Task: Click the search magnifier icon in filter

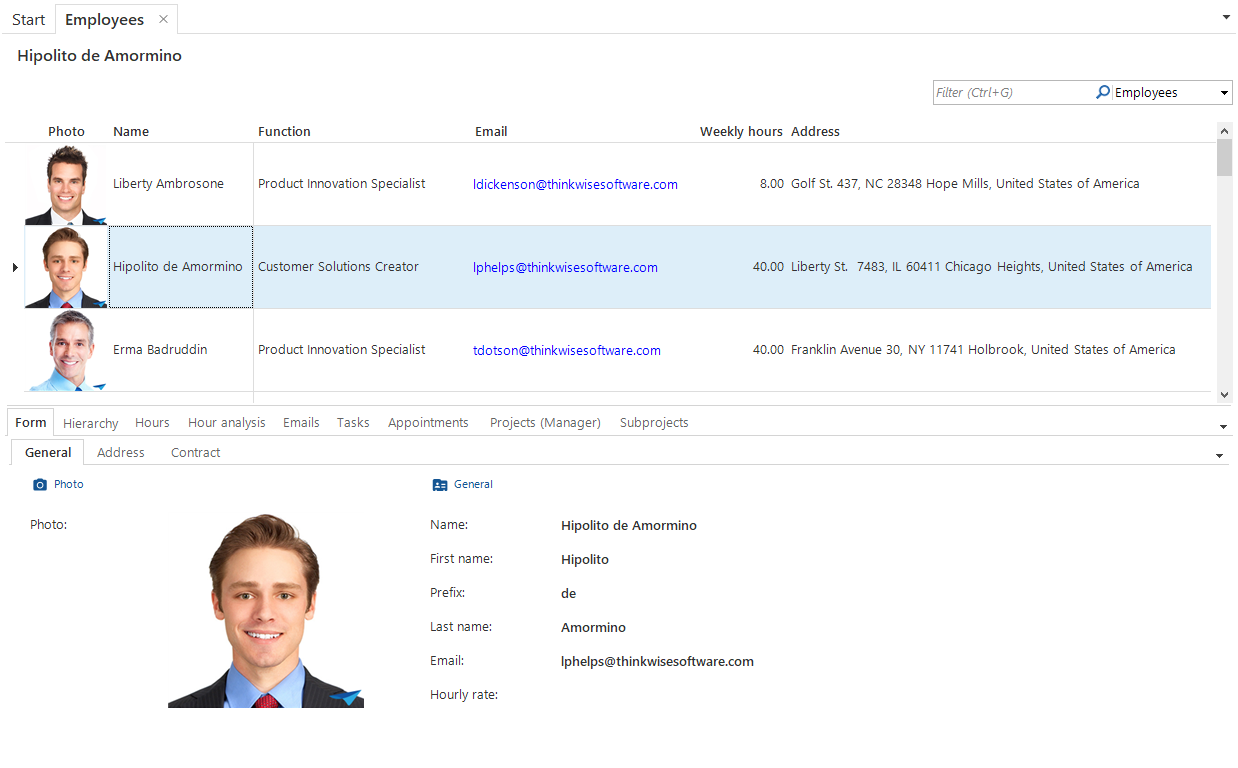Action: click(x=1102, y=92)
